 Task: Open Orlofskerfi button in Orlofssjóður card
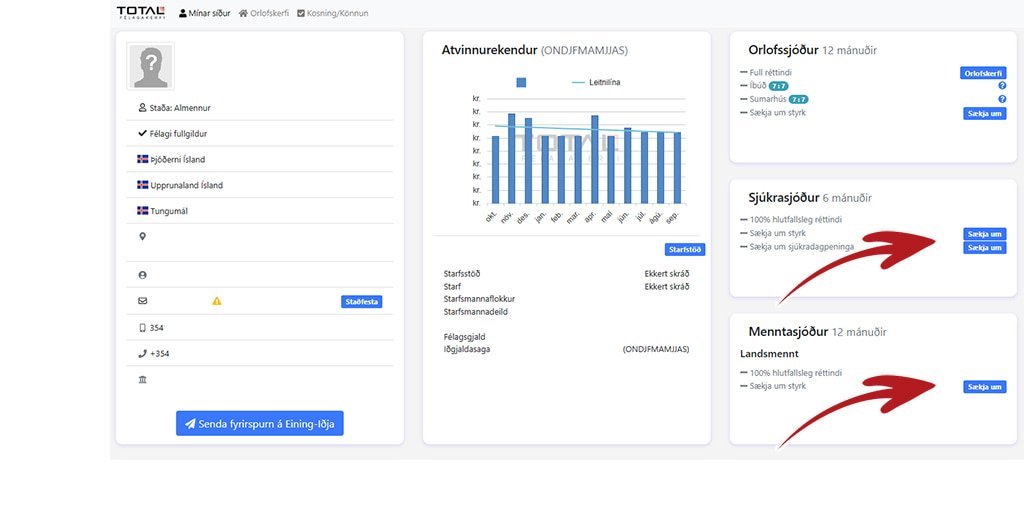coord(983,73)
